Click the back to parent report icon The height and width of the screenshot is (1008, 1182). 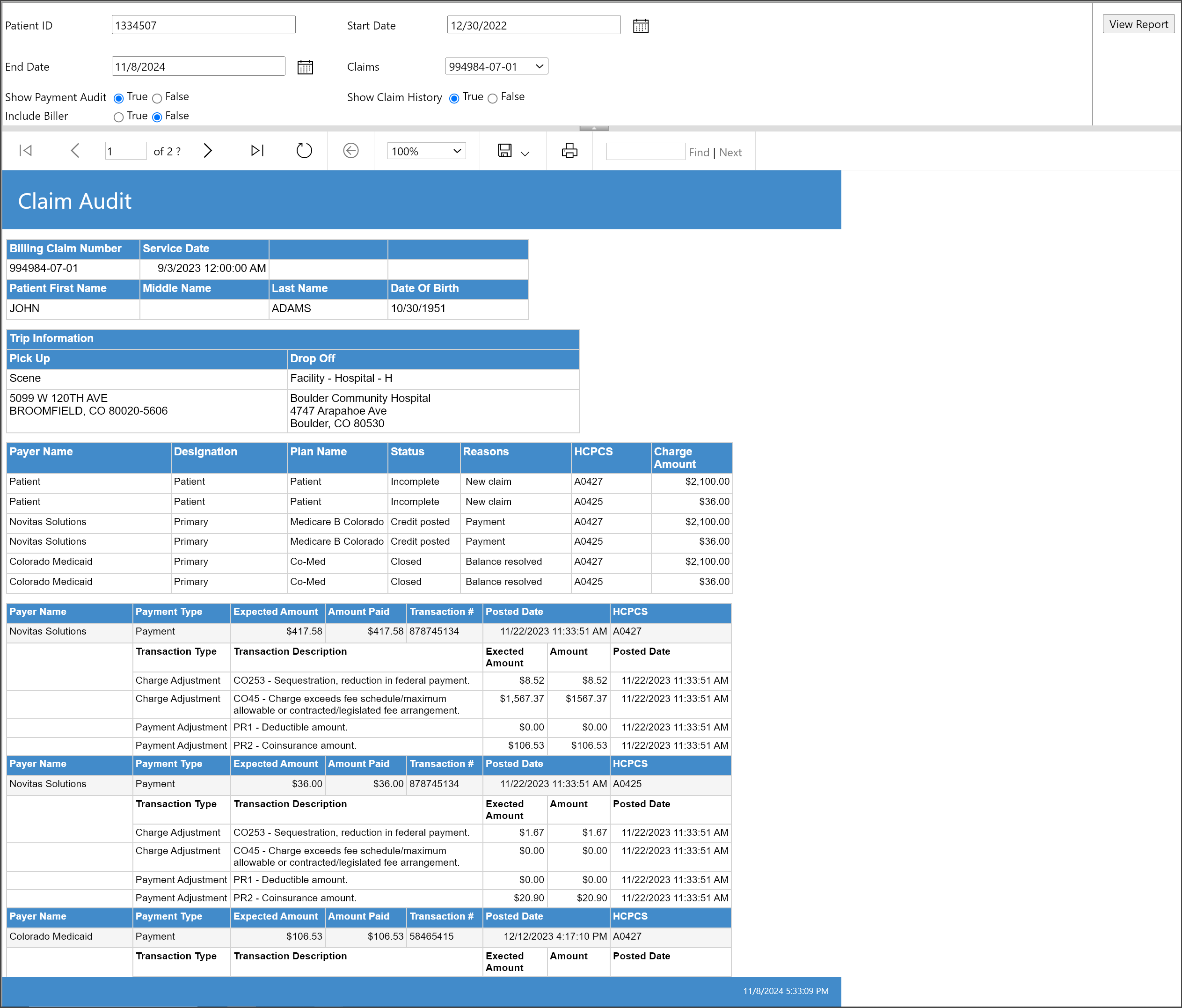(350, 151)
